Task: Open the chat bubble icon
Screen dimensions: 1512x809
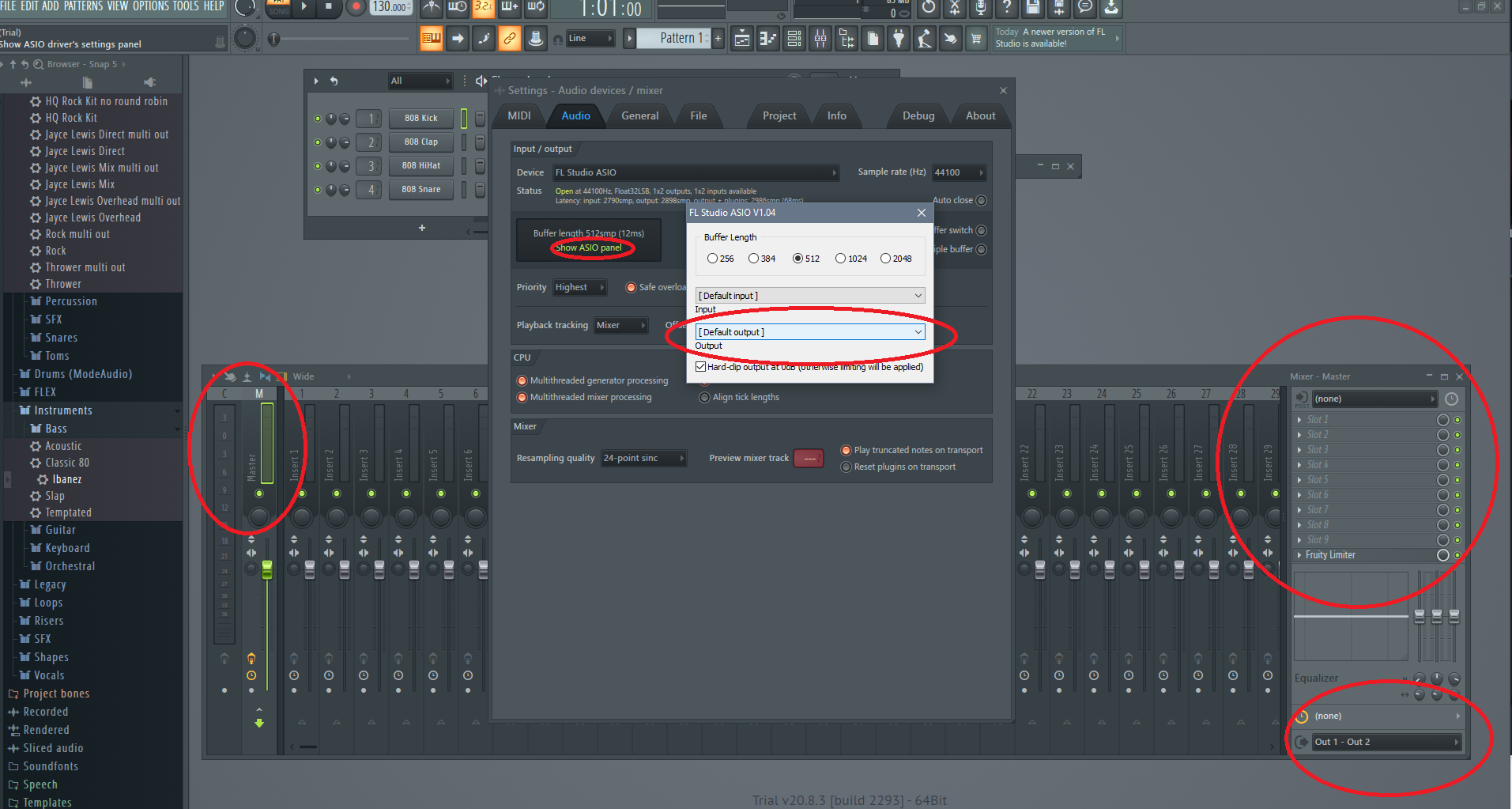Action: pos(1085,8)
